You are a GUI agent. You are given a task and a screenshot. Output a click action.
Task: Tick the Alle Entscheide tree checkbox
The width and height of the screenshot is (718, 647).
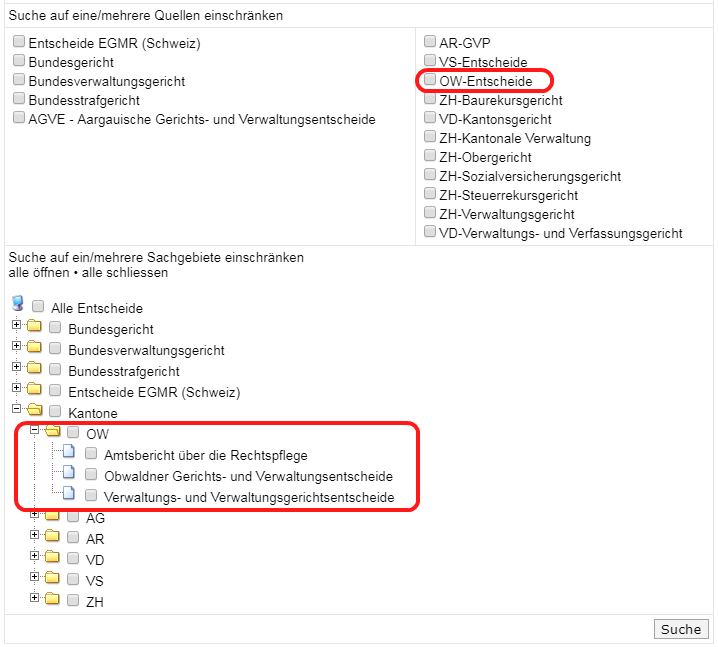click(38, 306)
